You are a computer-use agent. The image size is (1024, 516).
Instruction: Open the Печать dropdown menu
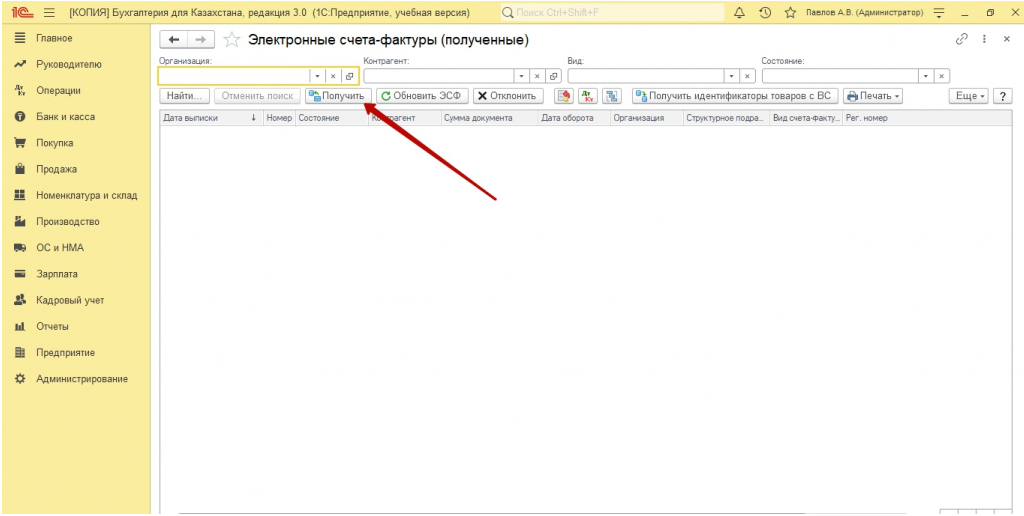pos(873,96)
